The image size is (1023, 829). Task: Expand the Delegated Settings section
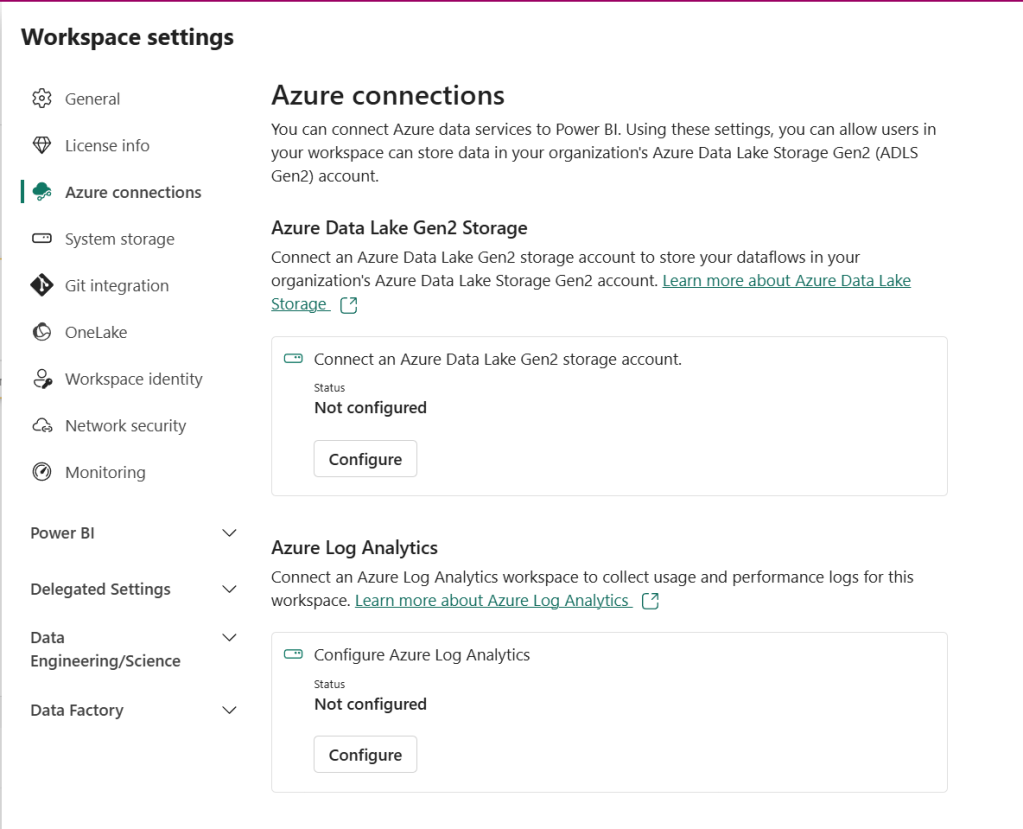pos(229,589)
